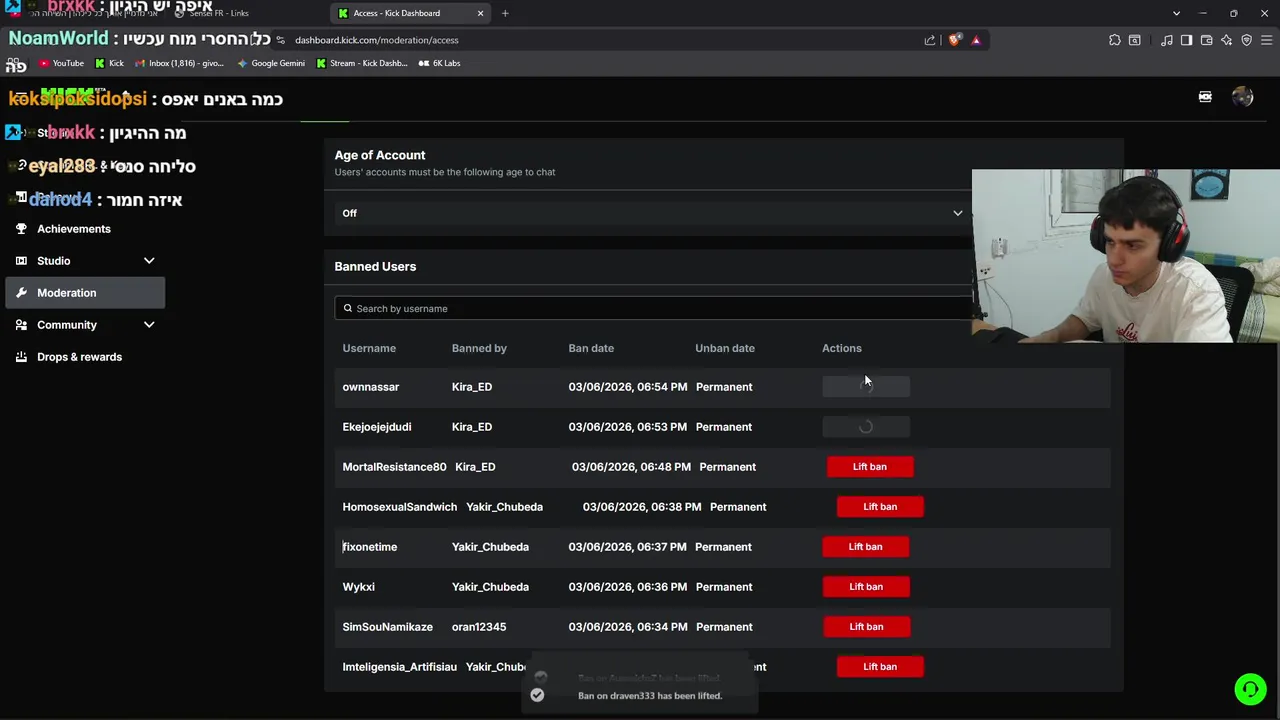Click ban date 03/06/2026, 06:54 PM
Screen dimensions: 1280x720
[628, 387]
